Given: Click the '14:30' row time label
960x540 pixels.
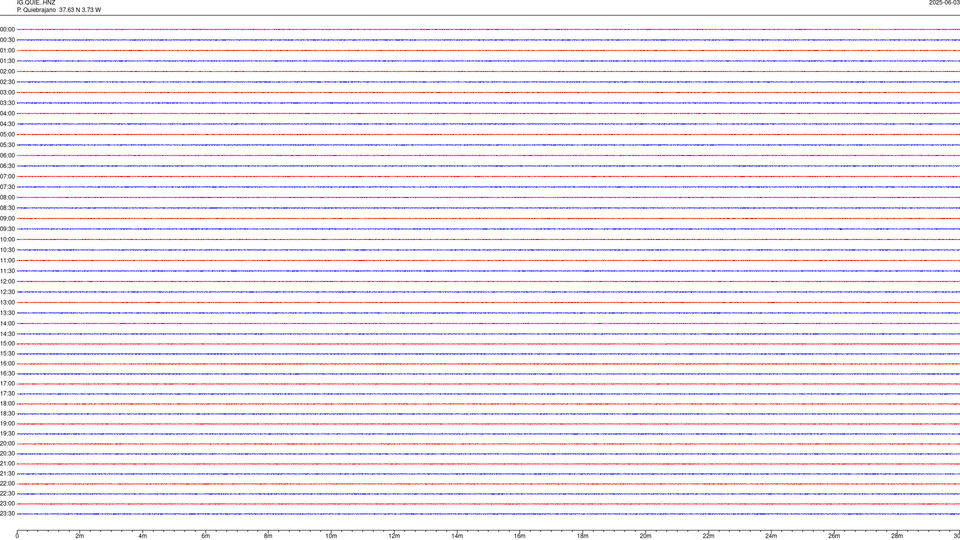Looking at the screenshot, I should pos(7,334).
